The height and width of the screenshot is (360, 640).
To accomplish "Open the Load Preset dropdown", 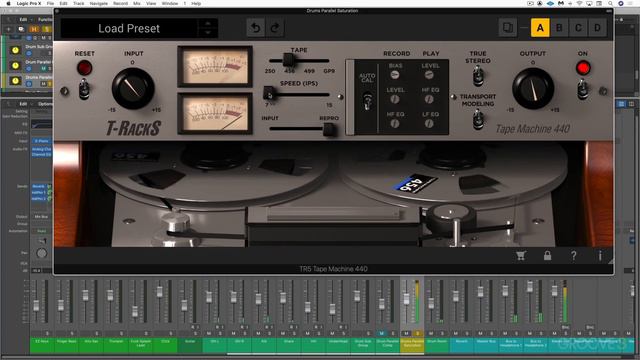I will (129, 28).
